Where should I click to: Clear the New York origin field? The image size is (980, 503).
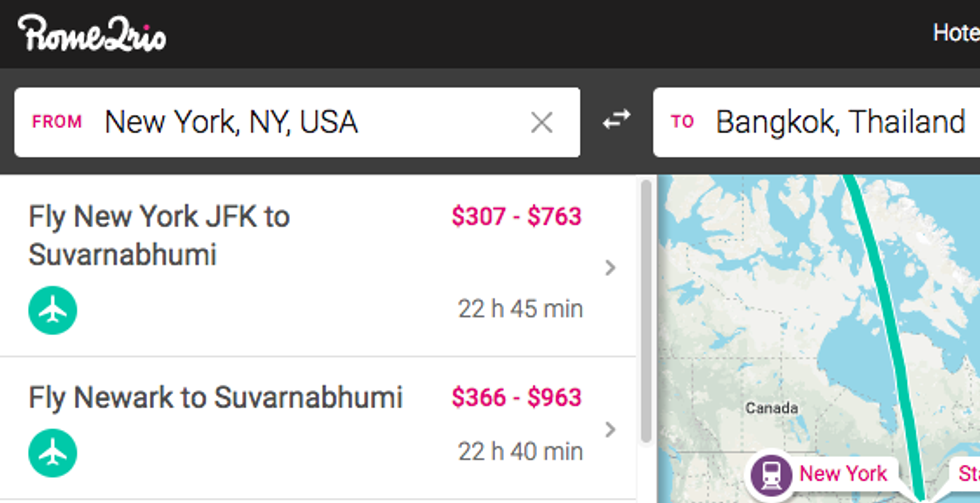(x=541, y=123)
